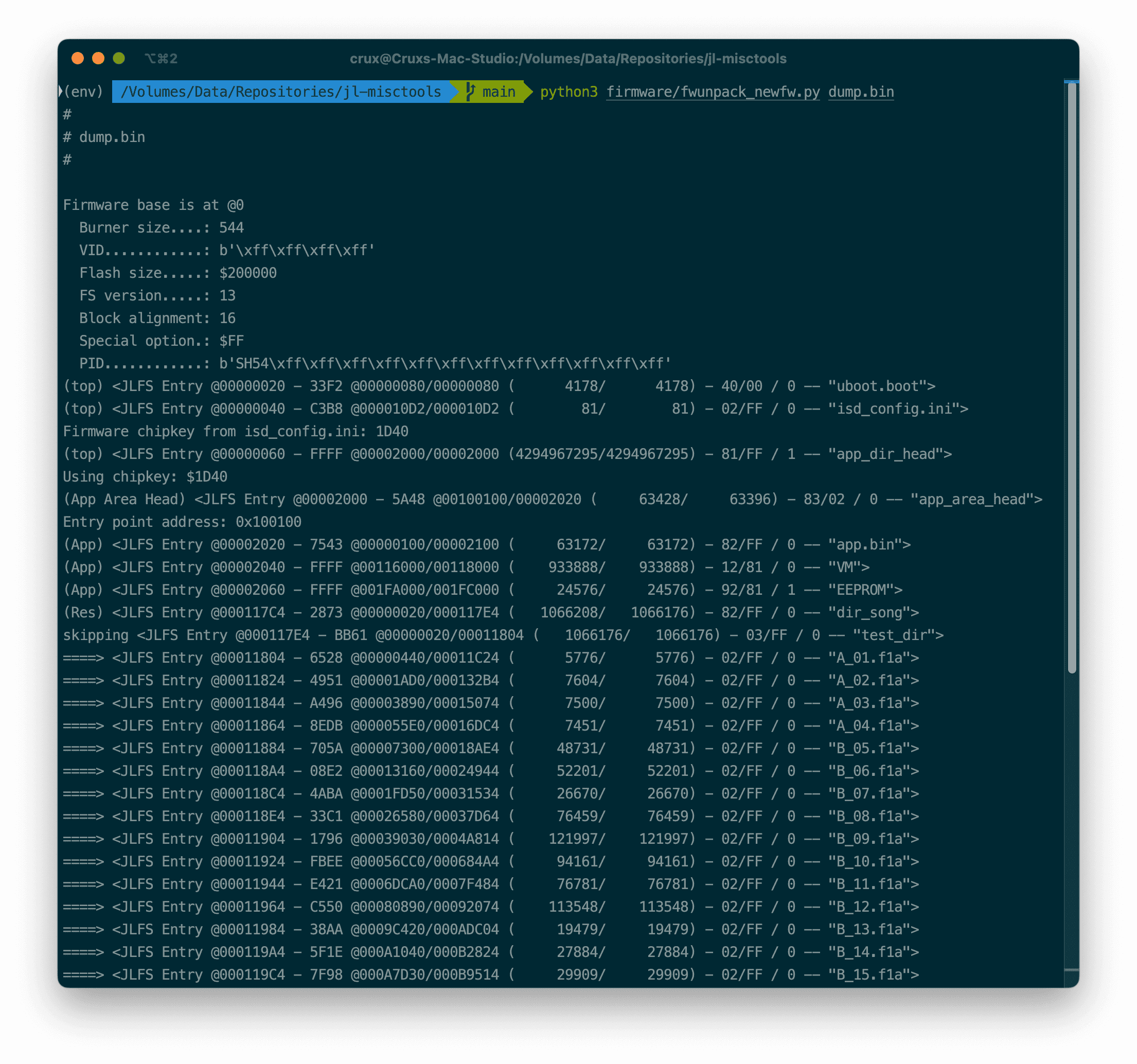Click the gray mark at scrollbar bottom
The width and height of the screenshot is (1137, 1064).
(x=1071, y=970)
